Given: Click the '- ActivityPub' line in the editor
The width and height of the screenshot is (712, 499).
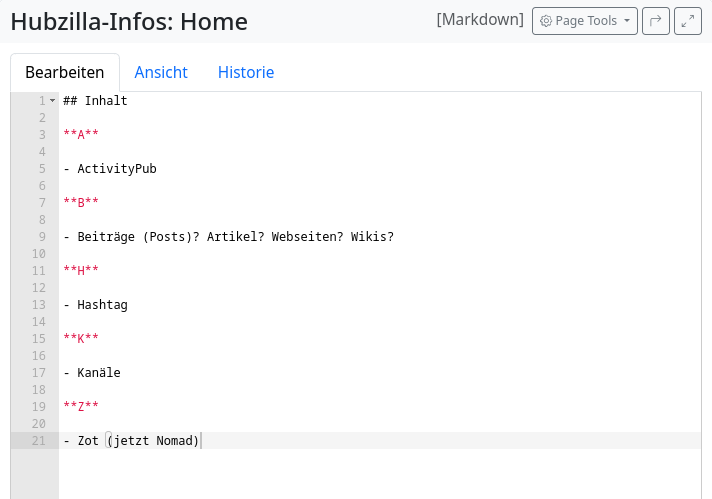Looking at the screenshot, I should coord(110,169).
